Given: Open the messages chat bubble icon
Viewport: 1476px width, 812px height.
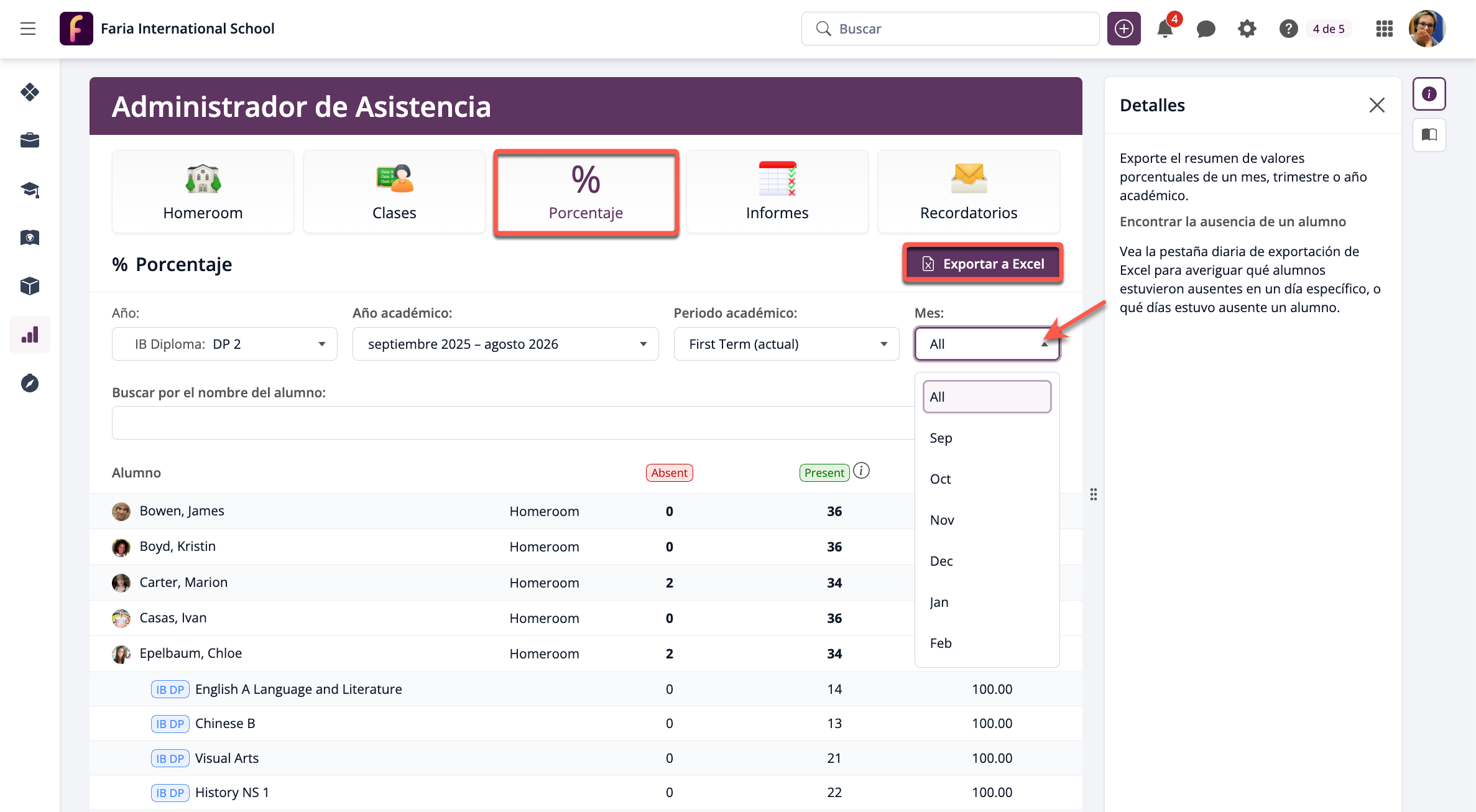Looking at the screenshot, I should (x=1206, y=29).
